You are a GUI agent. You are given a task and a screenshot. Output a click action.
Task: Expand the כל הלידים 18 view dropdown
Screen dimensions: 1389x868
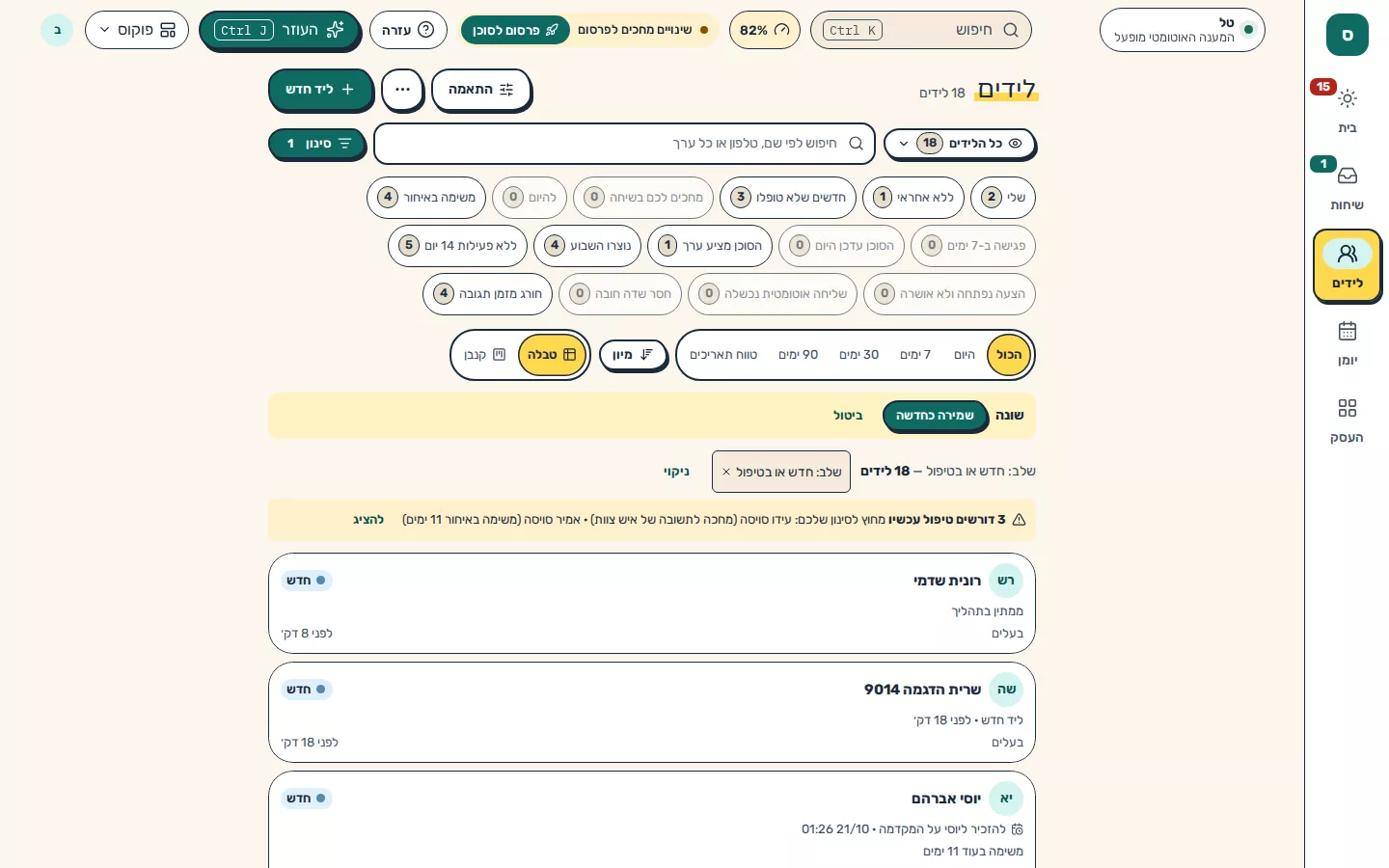tap(960, 144)
